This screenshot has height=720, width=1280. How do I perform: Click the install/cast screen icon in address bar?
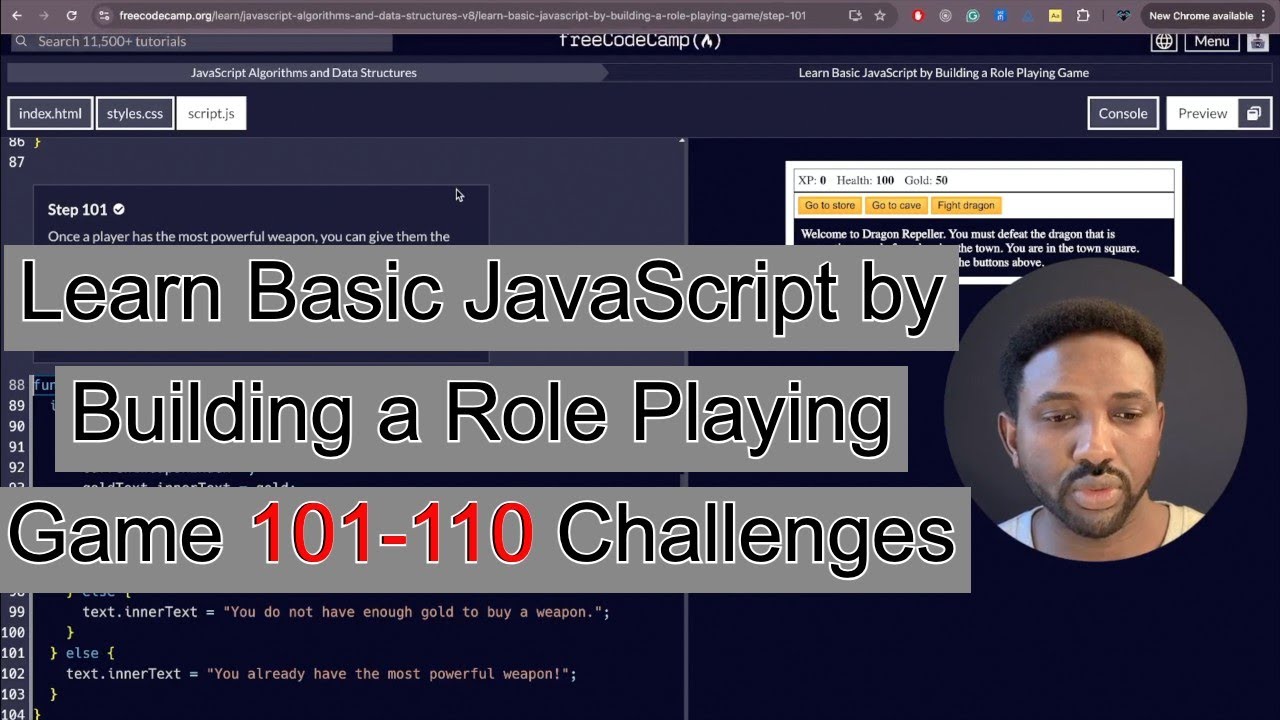(855, 16)
